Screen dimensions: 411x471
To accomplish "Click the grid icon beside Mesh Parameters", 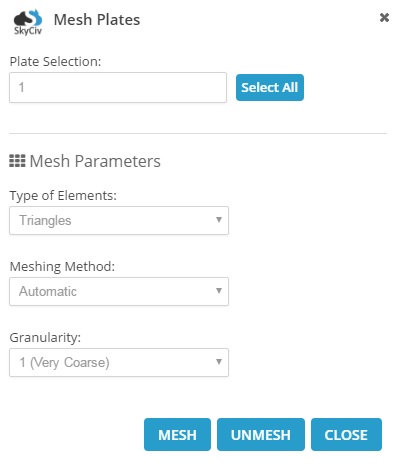I will (17, 161).
